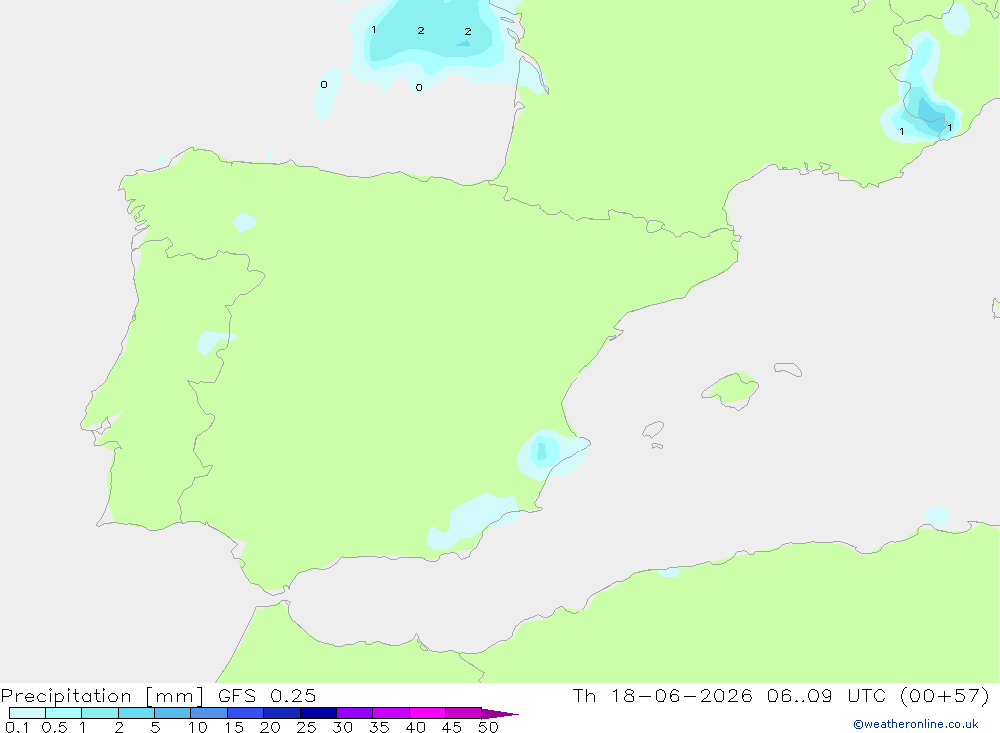Click the "18-06-2026" forecast date text
This screenshot has height=733, width=1000.
click(681, 695)
